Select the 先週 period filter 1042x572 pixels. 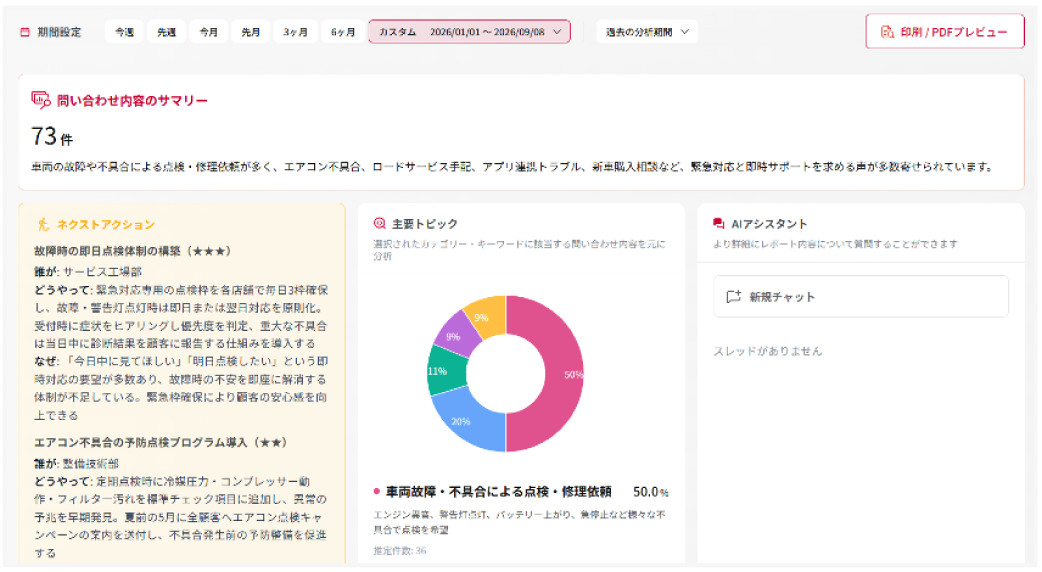166,32
